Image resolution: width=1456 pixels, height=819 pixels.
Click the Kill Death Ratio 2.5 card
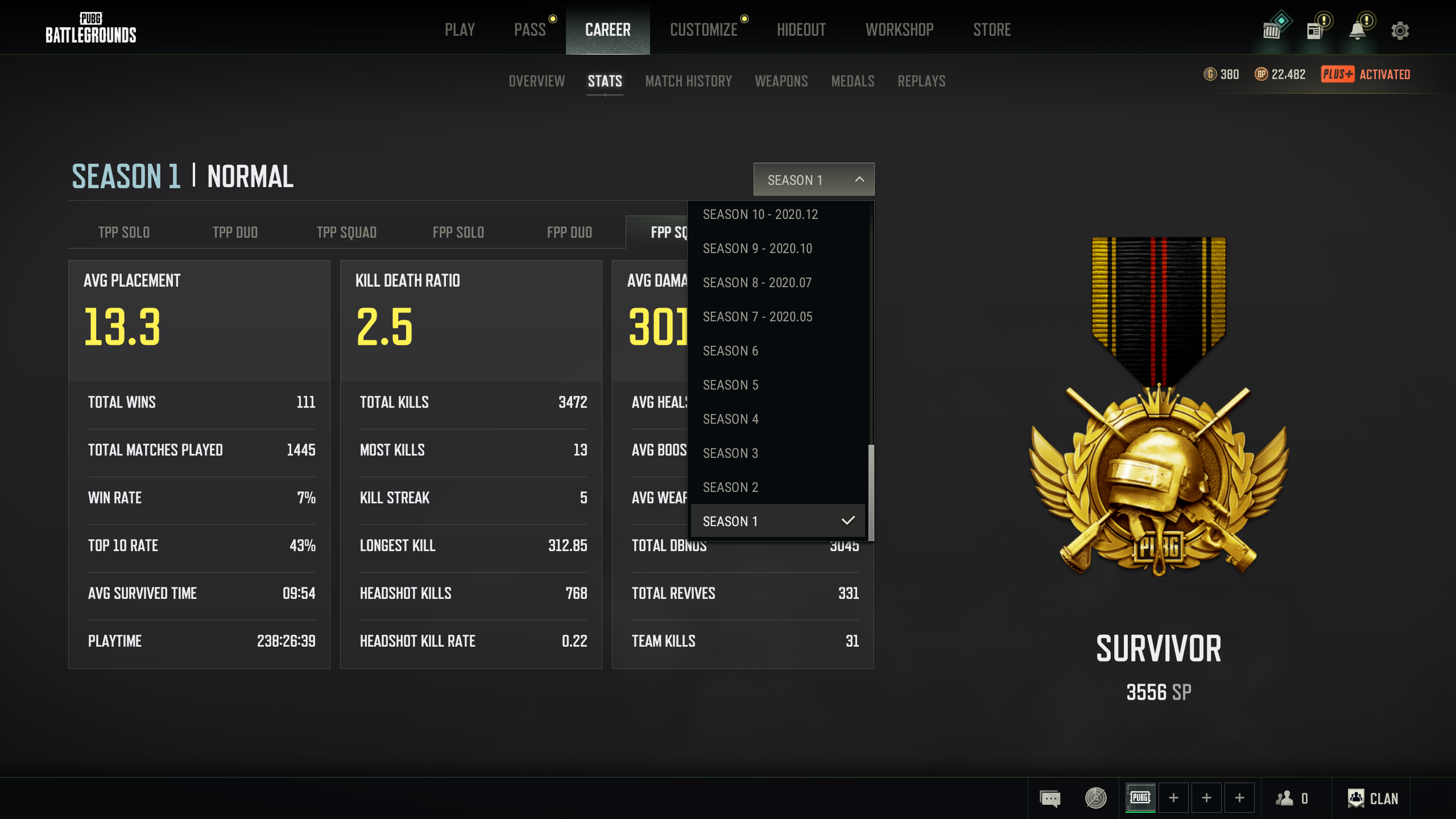[471, 321]
